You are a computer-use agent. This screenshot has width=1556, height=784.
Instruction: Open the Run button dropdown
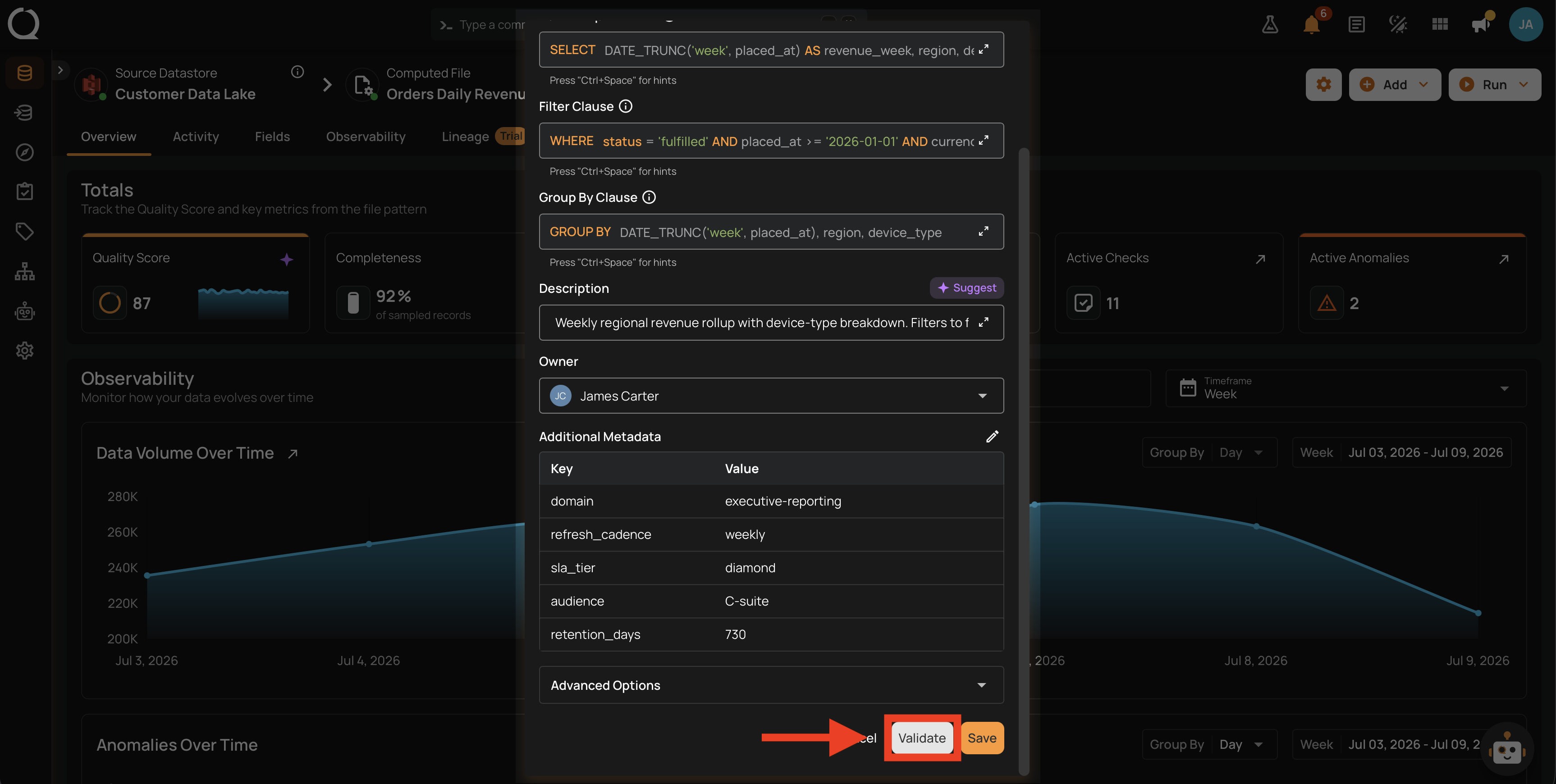pos(1494,85)
